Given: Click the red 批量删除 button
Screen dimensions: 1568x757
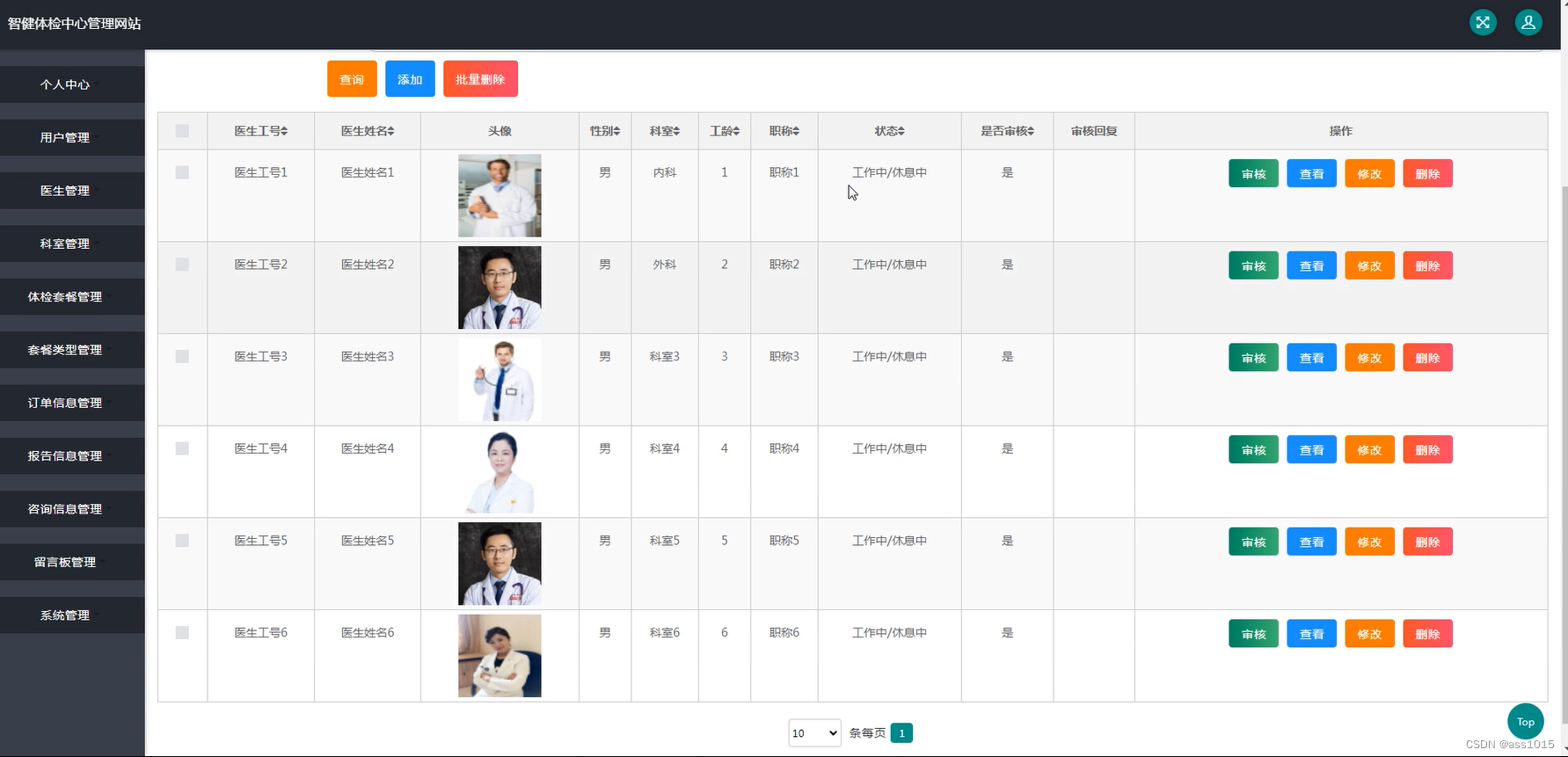Looking at the screenshot, I should pyautogui.click(x=480, y=79).
